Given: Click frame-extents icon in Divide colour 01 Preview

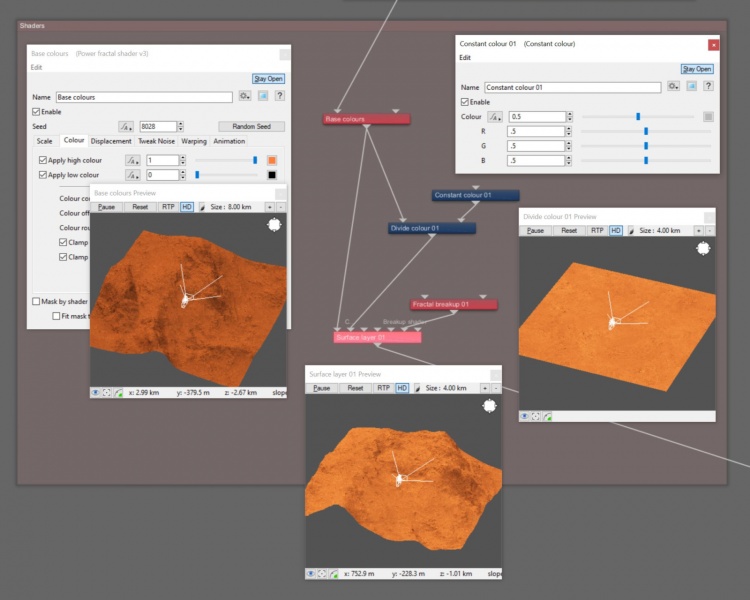Looking at the screenshot, I should (x=536, y=416).
